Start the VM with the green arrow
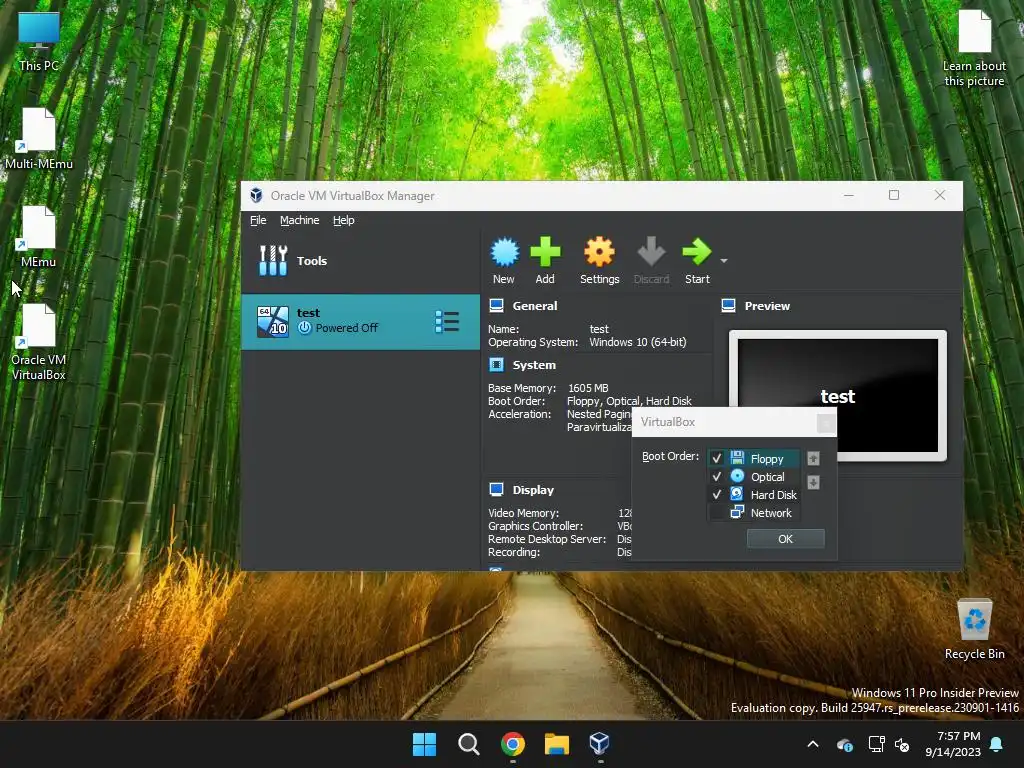 pos(697,252)
